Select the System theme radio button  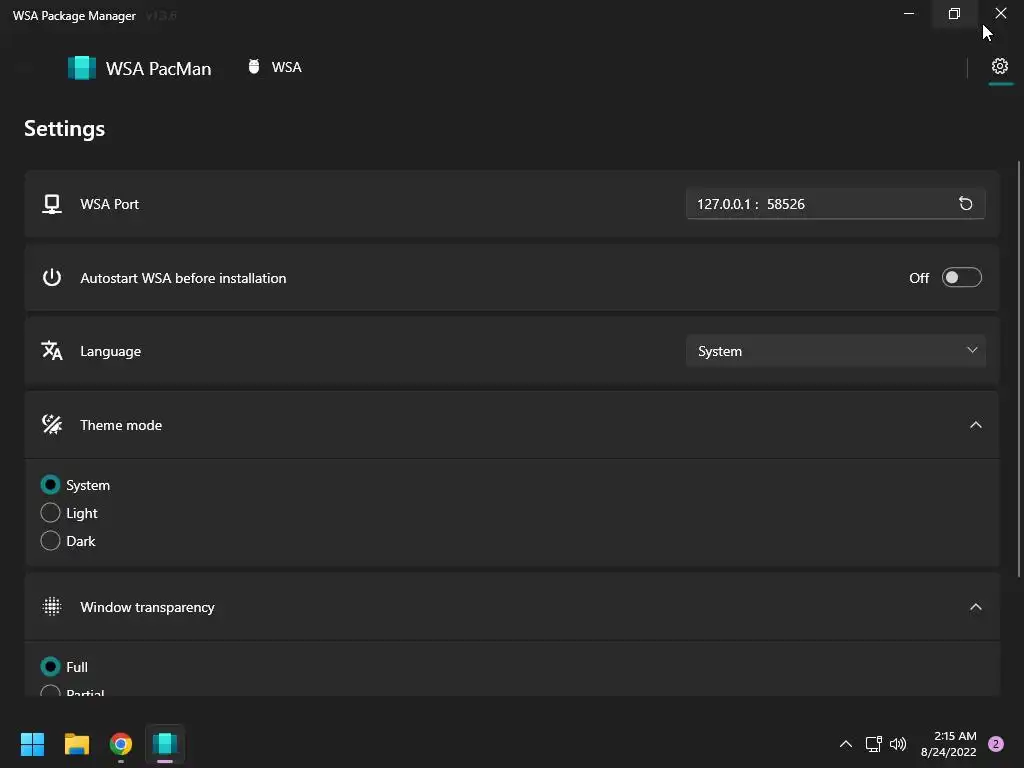tap(50, 485)
